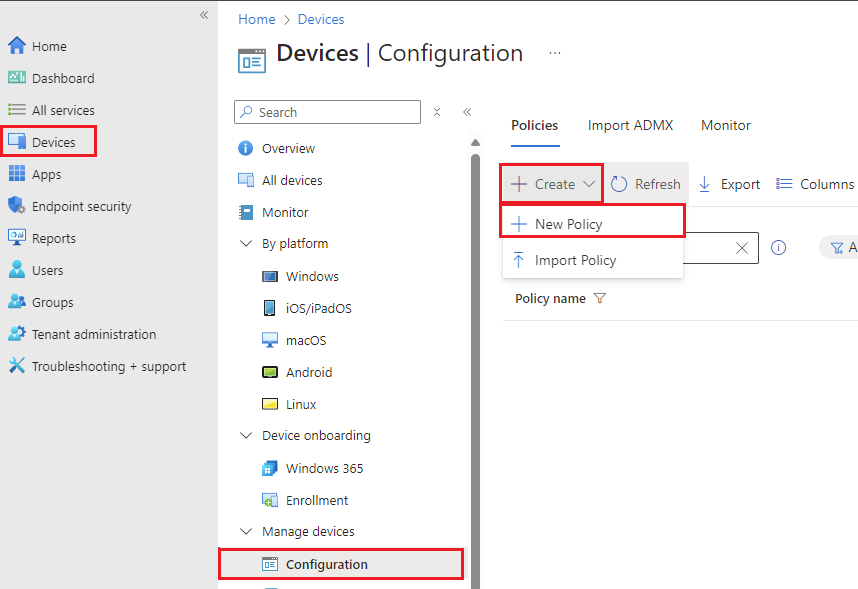Refresh the policies list
Screen dimensions: 858x589
[646, 184]
